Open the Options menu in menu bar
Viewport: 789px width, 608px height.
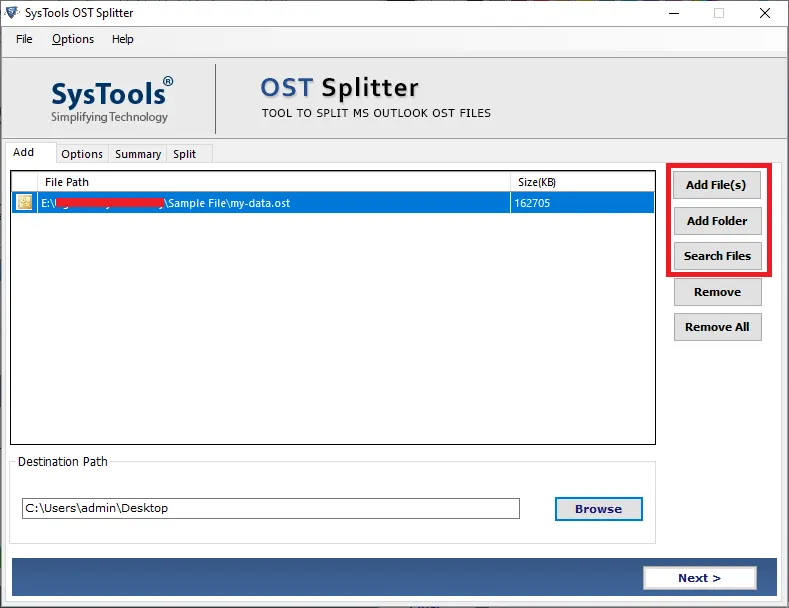pos(73,39)
